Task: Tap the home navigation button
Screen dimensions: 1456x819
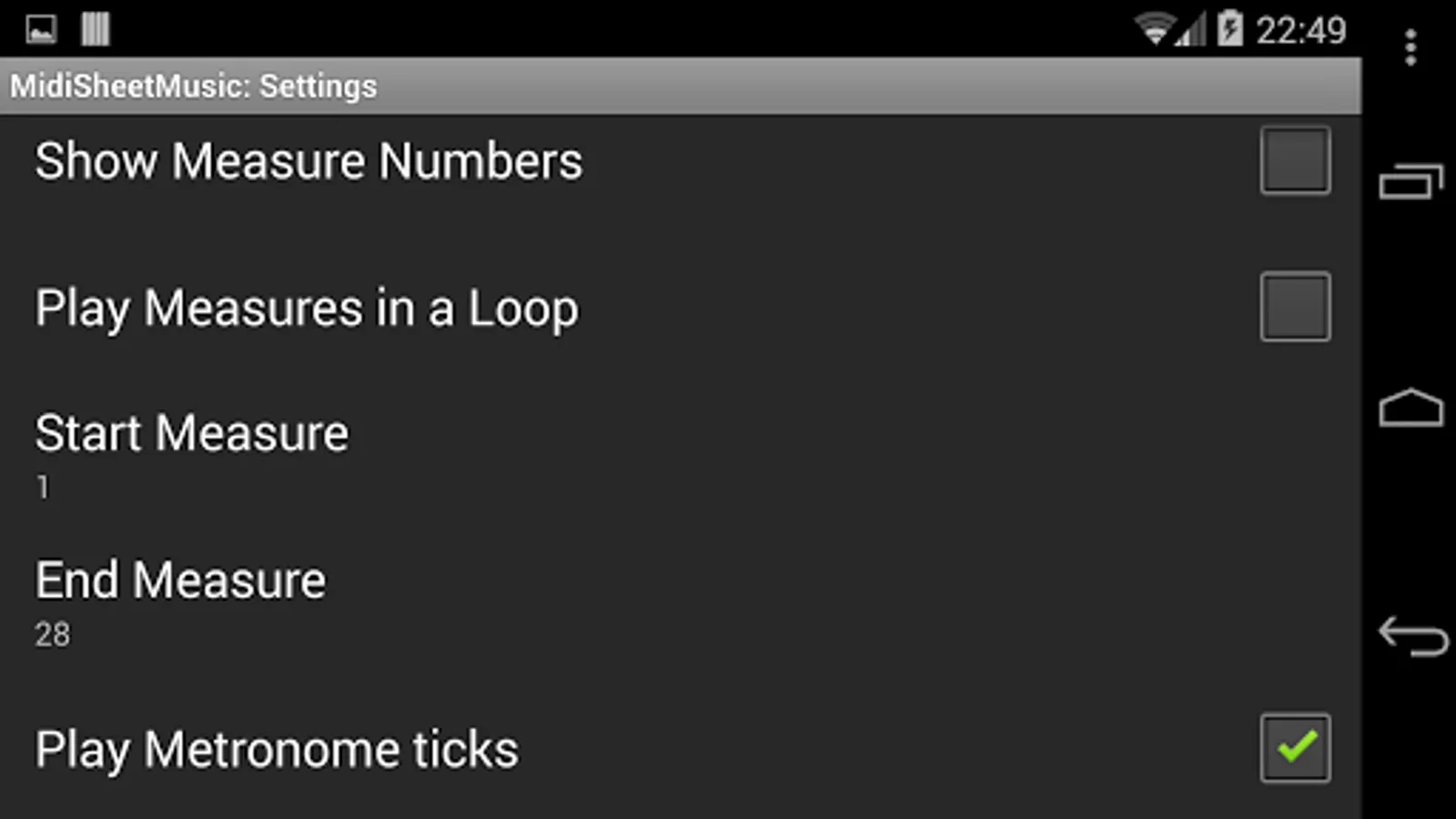Action: (x=1410, y=408)
